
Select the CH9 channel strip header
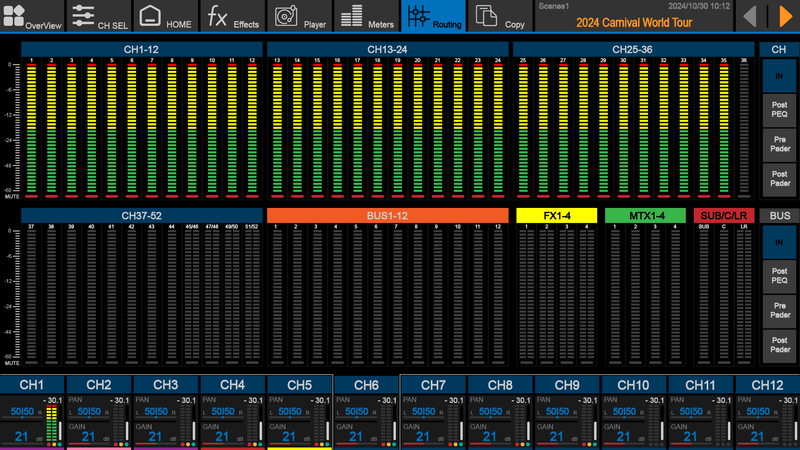pos(566,385)
